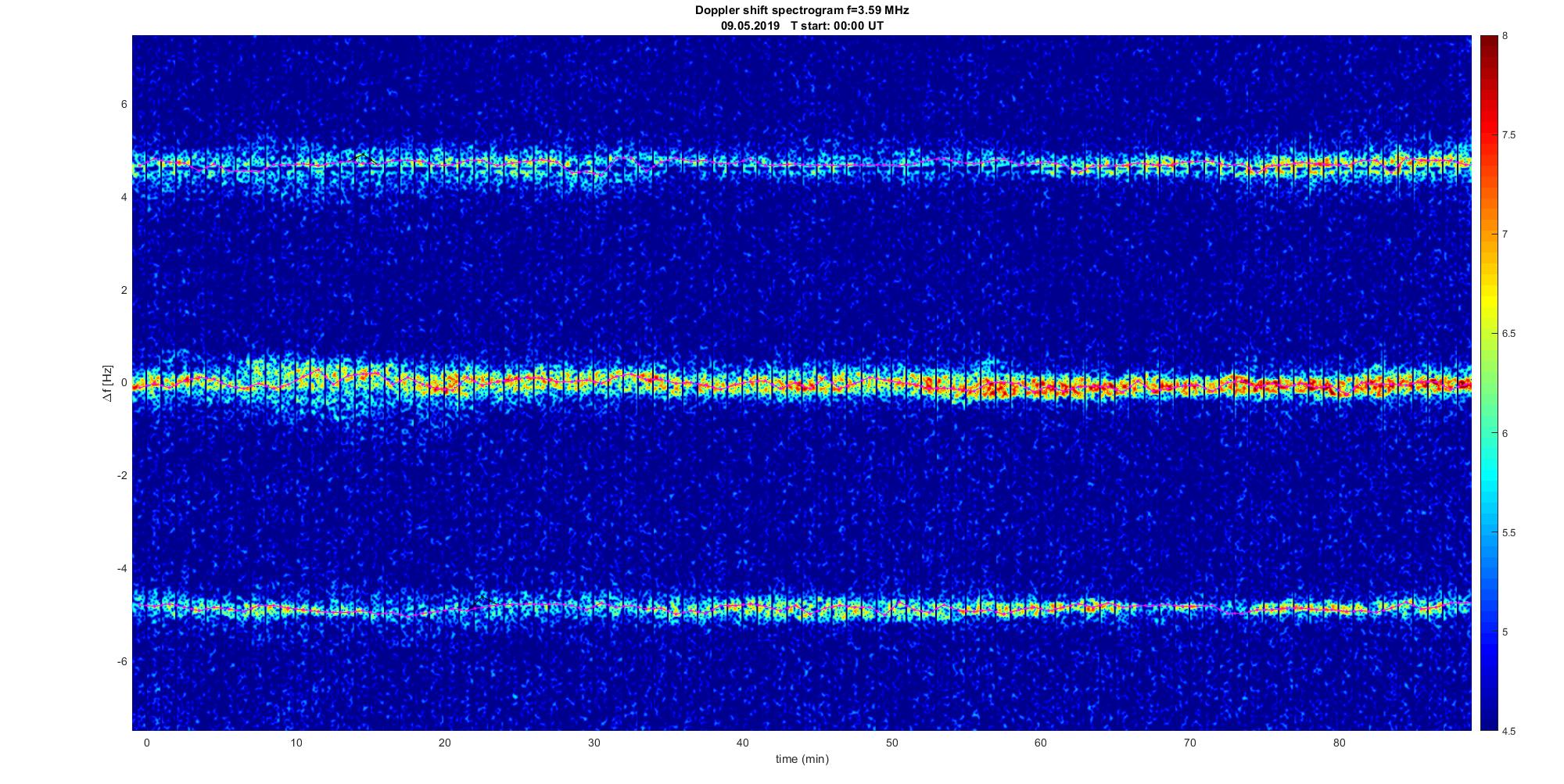
Task: Pick the dark red top of the colorbar
Action: point(1488,43)
